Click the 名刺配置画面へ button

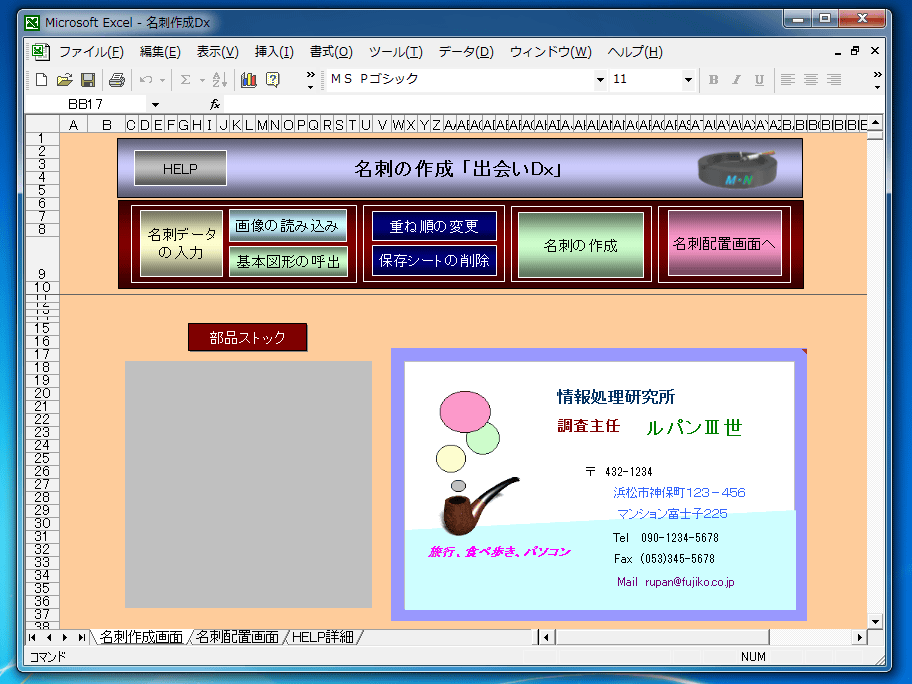[x=724, y=243]
